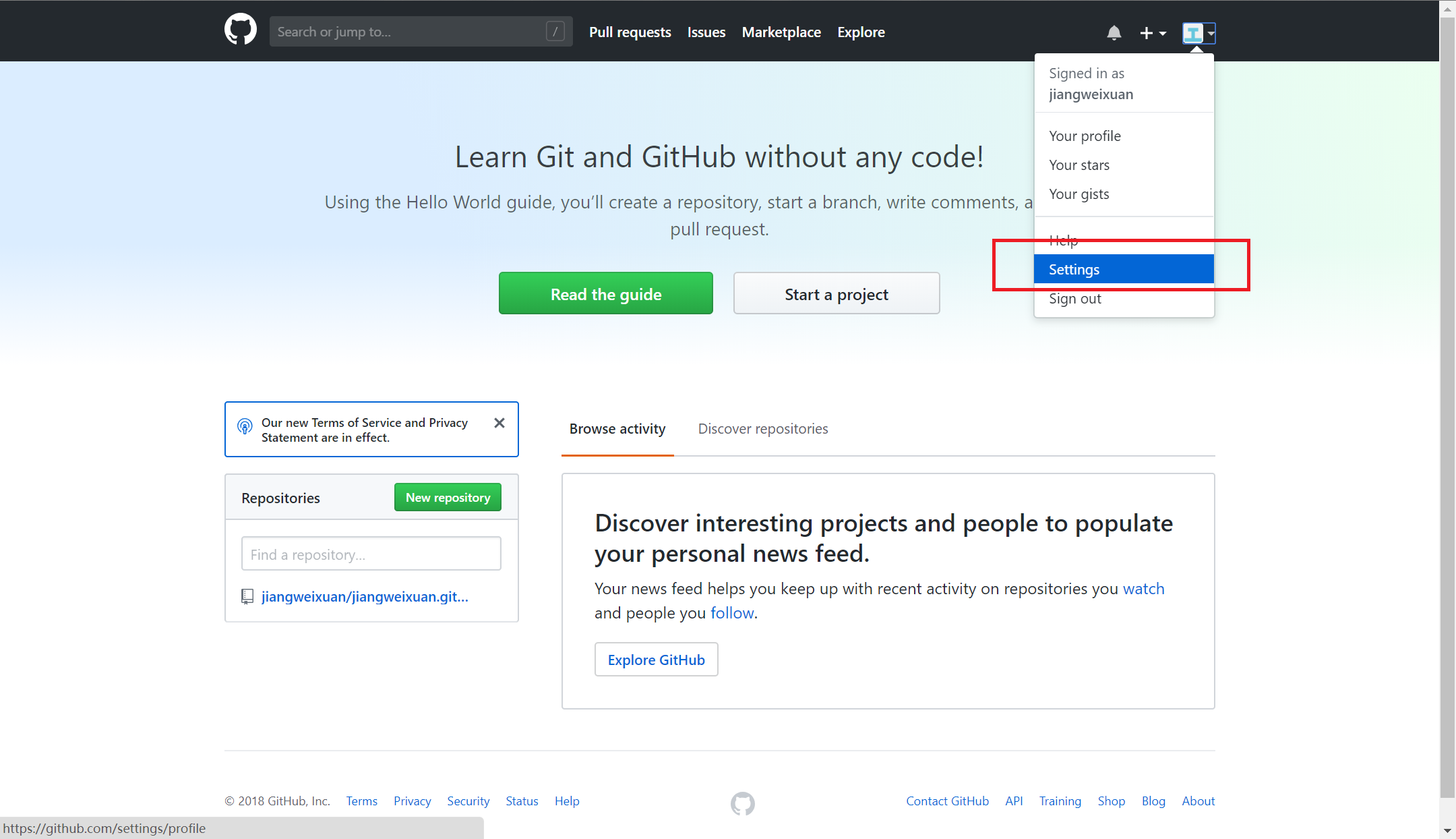Choose Sign out from the menu
The height and width of the screenshot is (839, 1456).
(1074, 299)
